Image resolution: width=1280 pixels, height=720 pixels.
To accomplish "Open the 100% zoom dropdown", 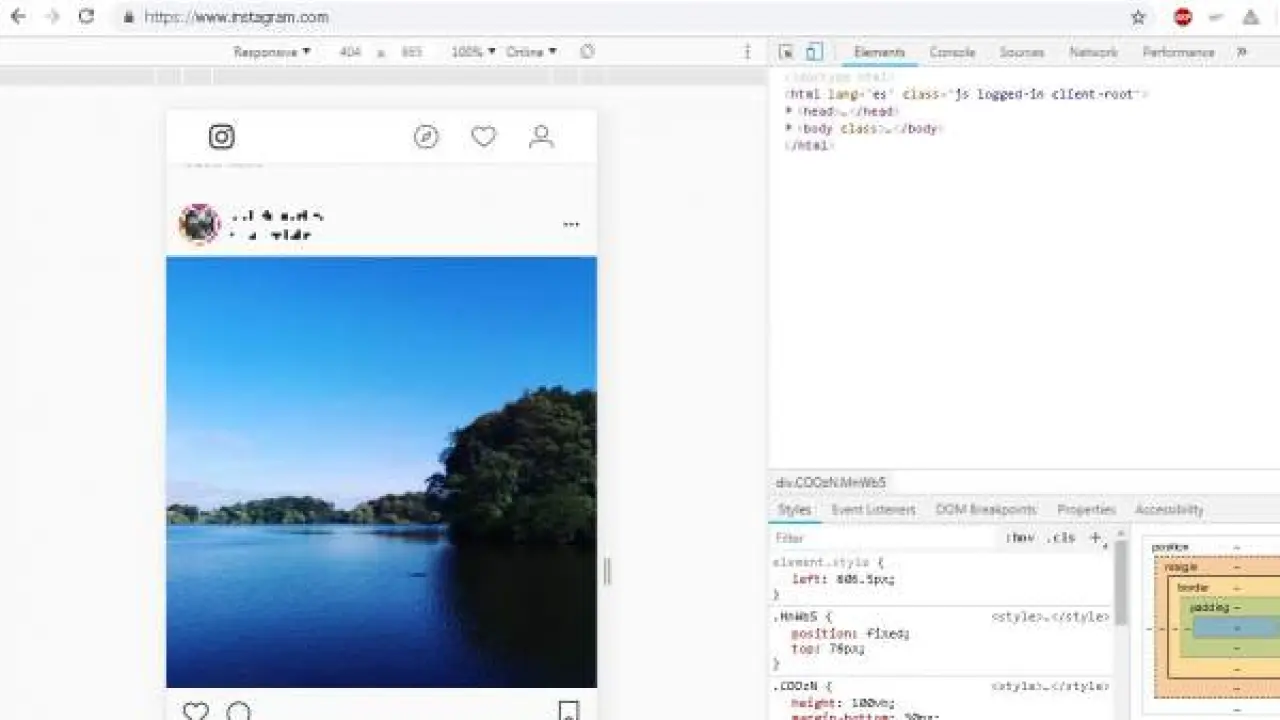I will tap(472, 52).
